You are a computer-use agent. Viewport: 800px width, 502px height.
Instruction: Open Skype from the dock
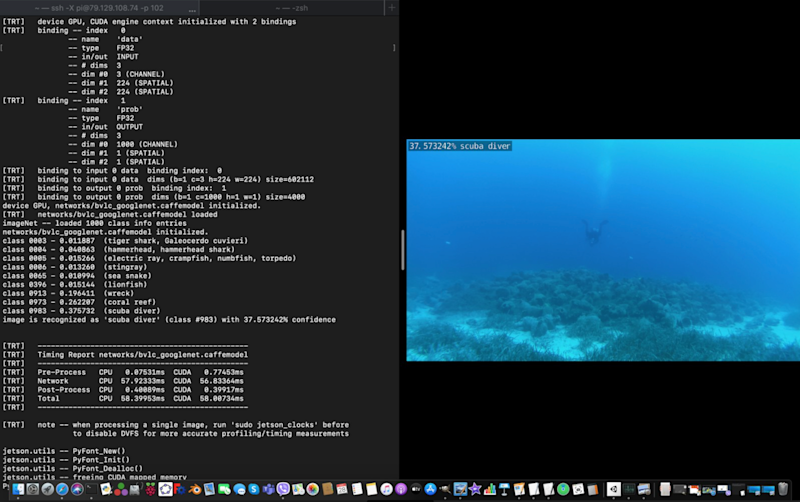(x=254, y=490)
